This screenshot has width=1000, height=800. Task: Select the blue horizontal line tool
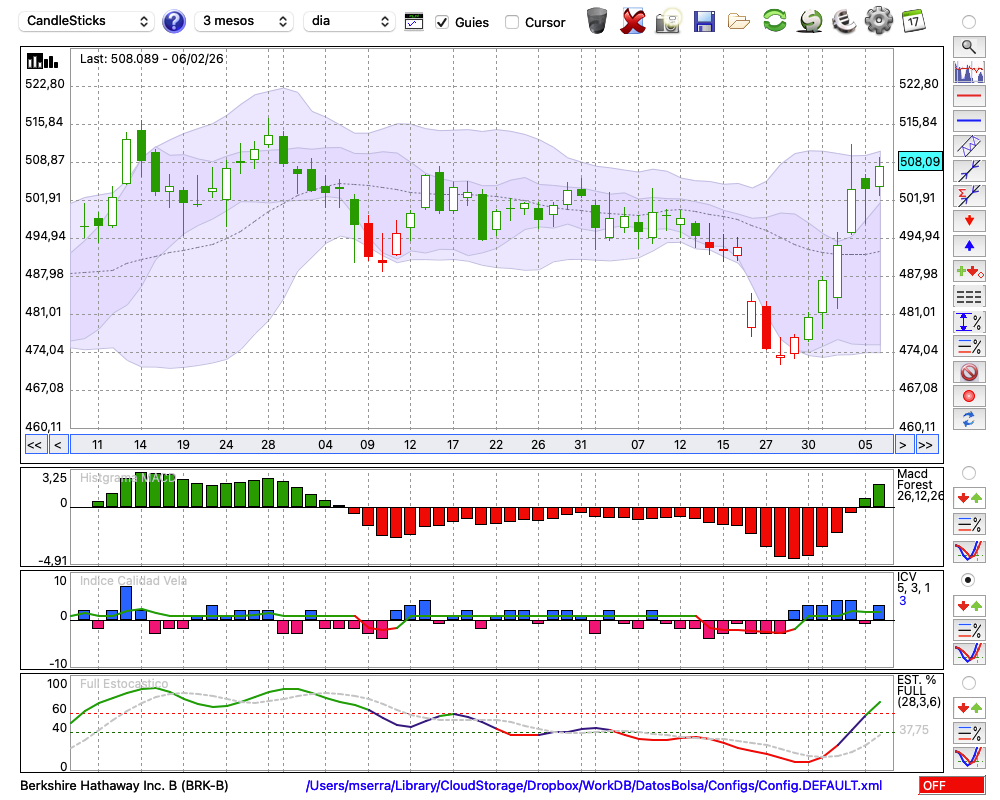968,121
